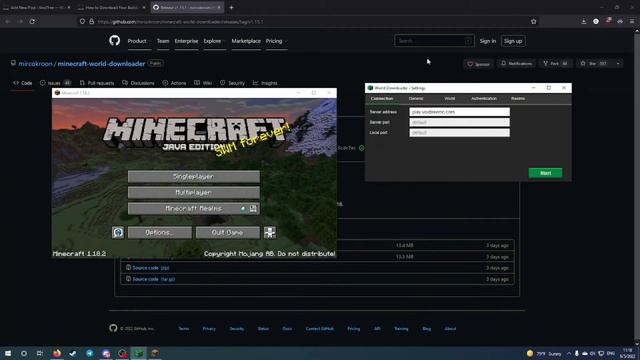
Task: Switch to the repository Wiki tab
Action: [203, 83]
